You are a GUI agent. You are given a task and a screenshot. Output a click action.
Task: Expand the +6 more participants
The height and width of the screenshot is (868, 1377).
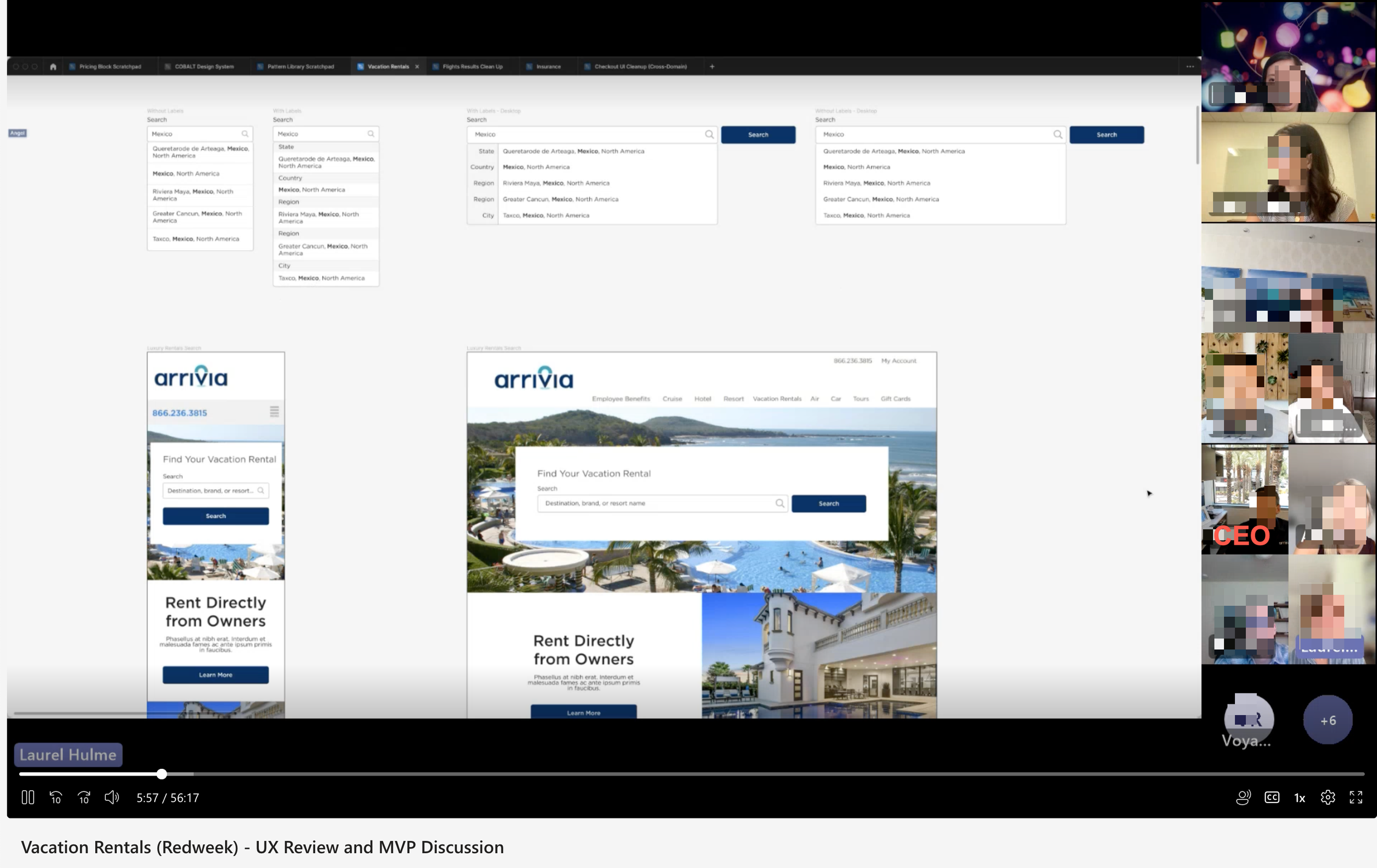click(1328, 720)
